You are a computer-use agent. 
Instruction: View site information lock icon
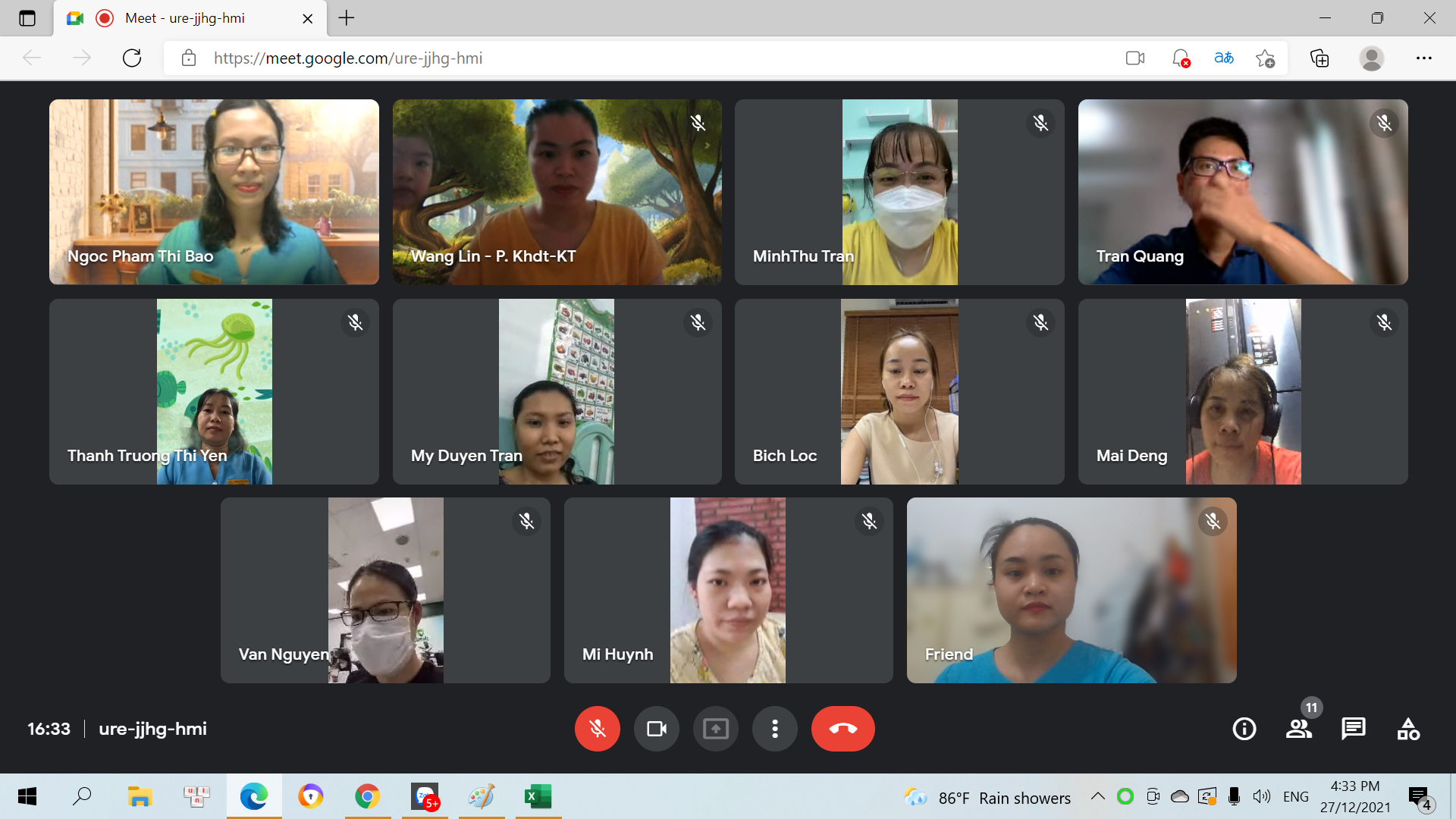click(x=189, y=58)
